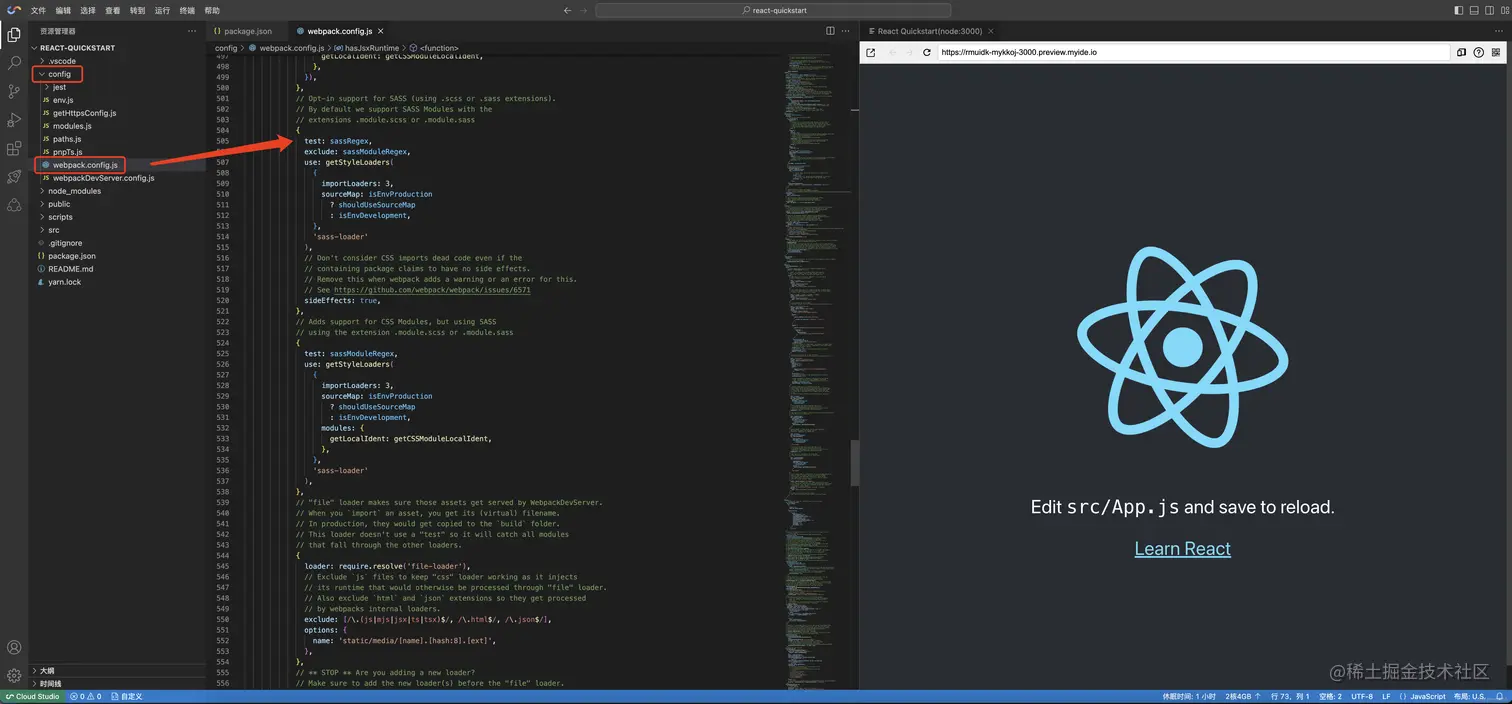
Task: Open errors and warnings in status bar
Action: coord(85,696)
